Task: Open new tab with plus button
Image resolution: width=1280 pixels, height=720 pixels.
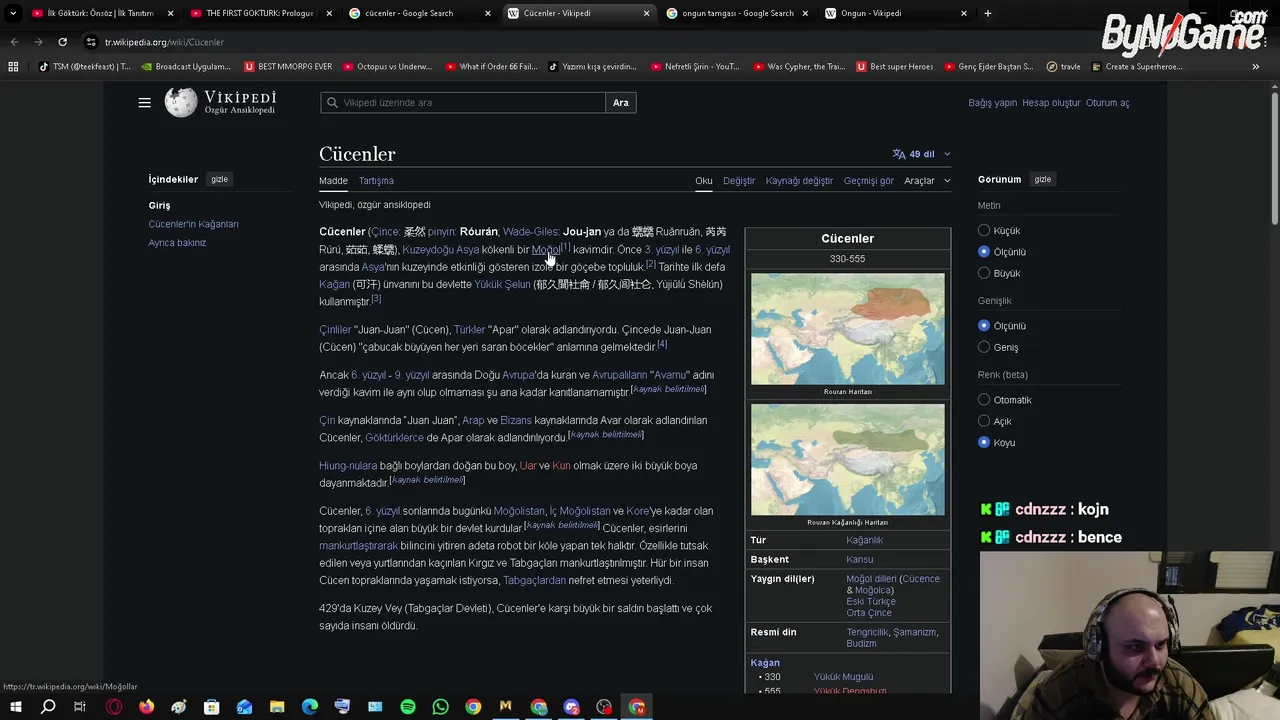Action: pos(988,13)
